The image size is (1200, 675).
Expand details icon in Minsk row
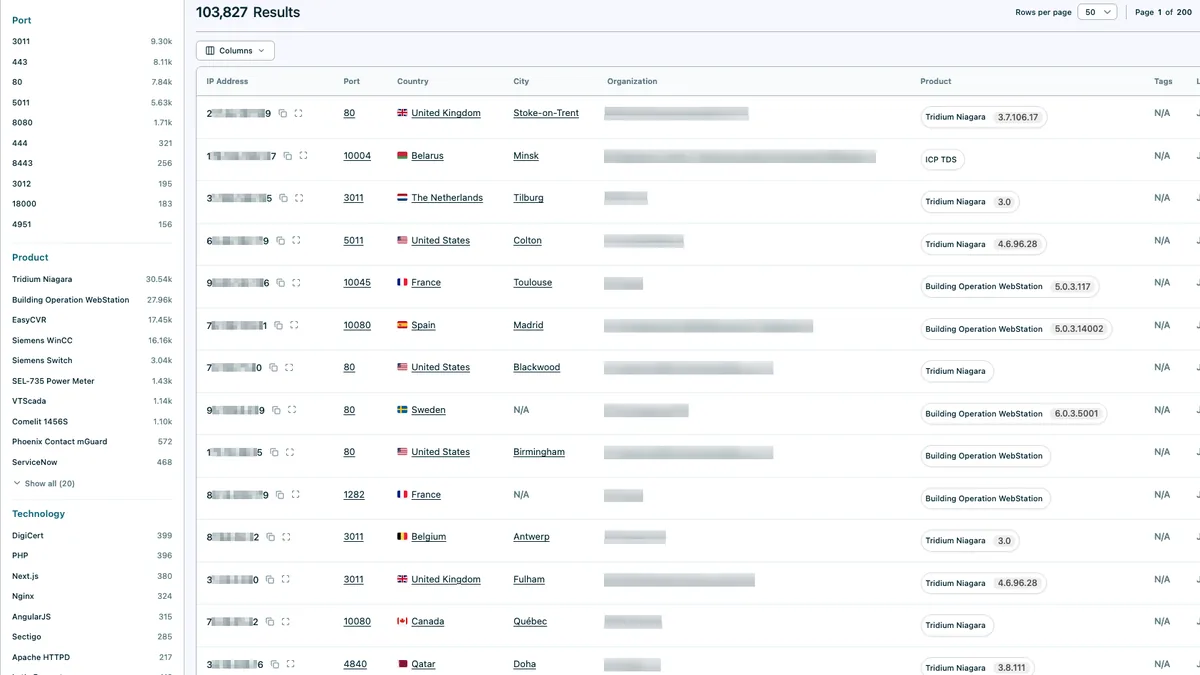(303, 156)
